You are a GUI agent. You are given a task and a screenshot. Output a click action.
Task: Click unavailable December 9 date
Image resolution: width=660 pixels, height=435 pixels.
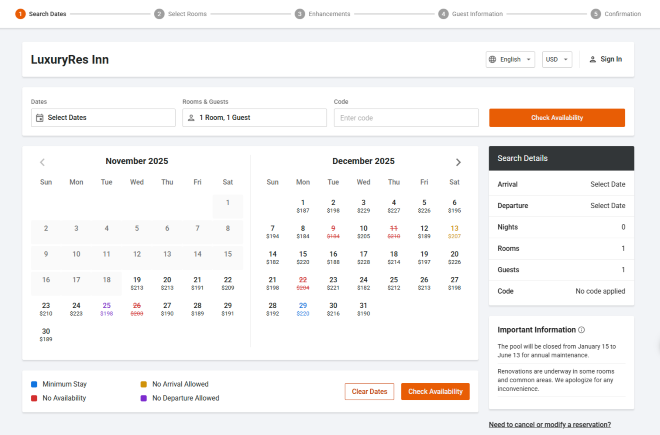(333, 232)
